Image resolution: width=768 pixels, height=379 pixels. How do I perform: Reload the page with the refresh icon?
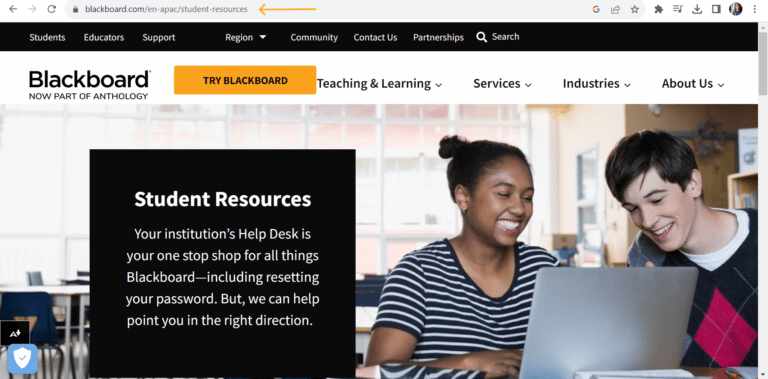pos(51,9)
